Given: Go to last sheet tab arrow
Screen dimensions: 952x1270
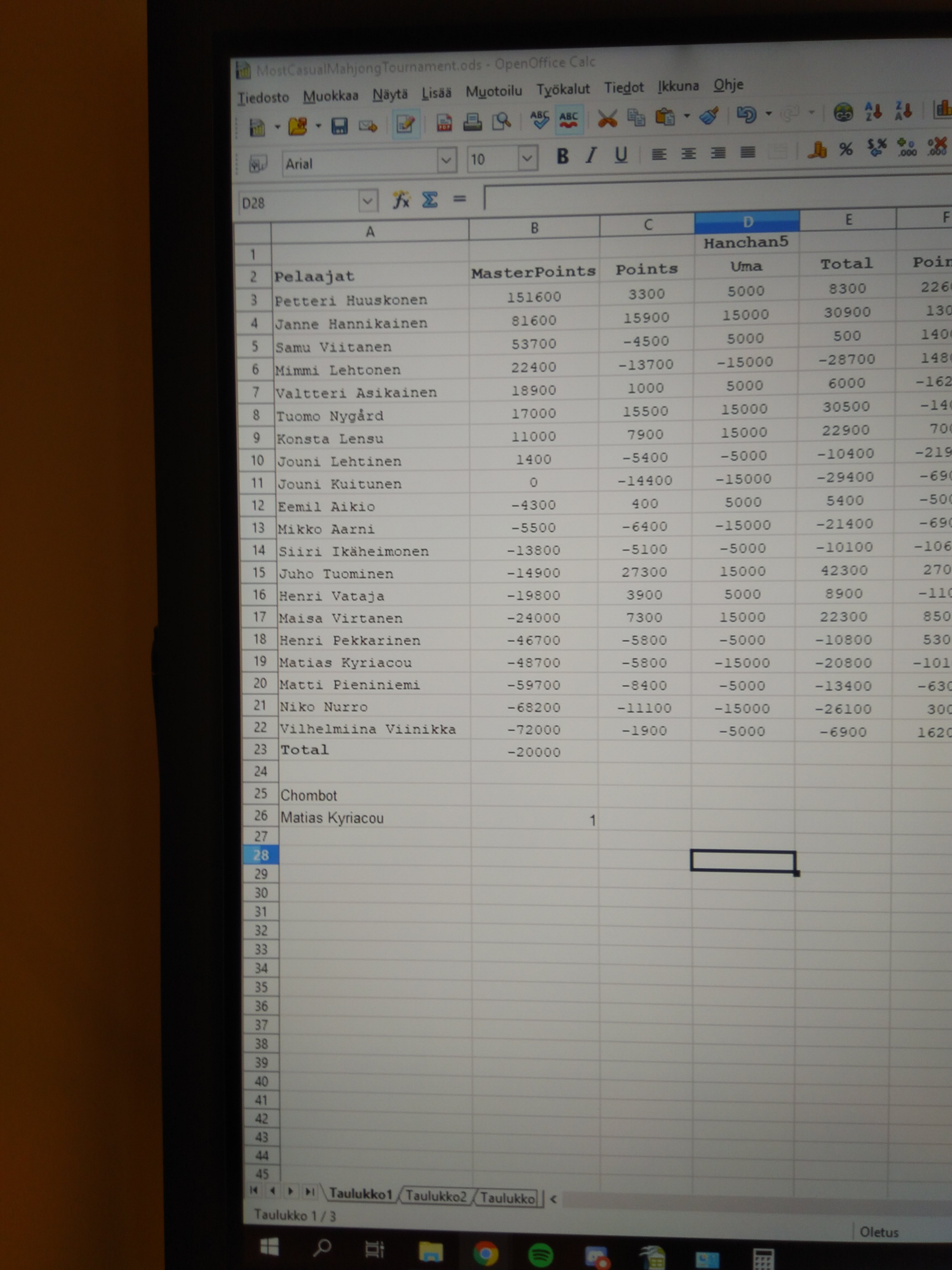Looking at the screenshot, I should pos(309,1192).
